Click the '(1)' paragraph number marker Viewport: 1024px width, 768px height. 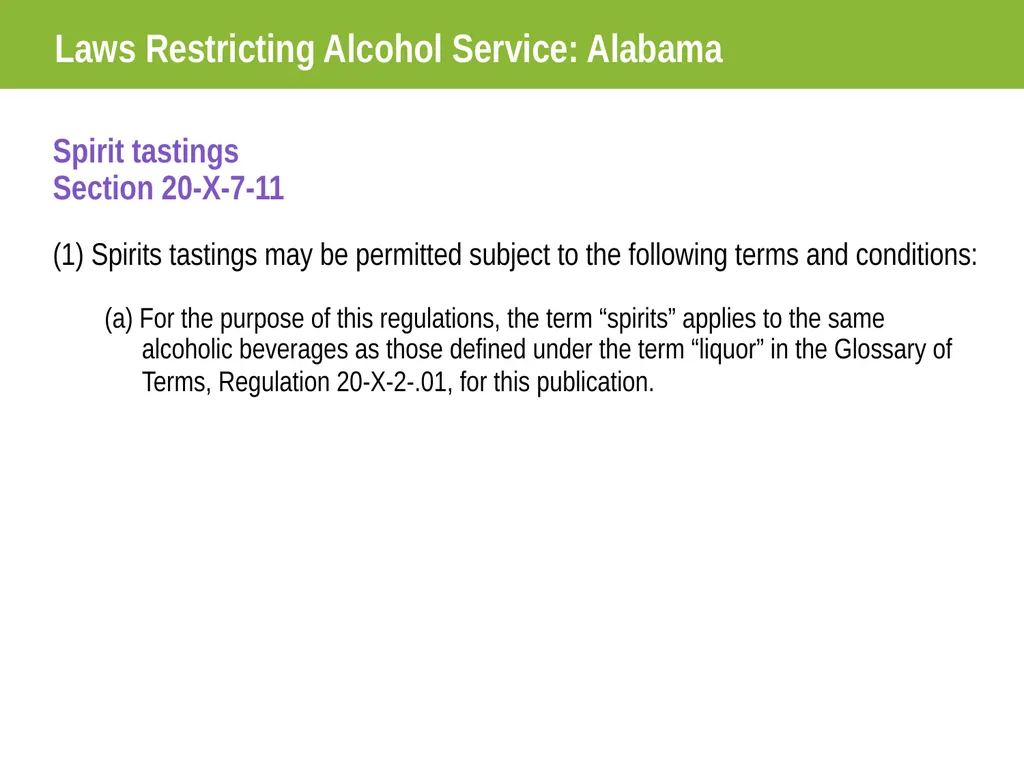click(69, 255)
